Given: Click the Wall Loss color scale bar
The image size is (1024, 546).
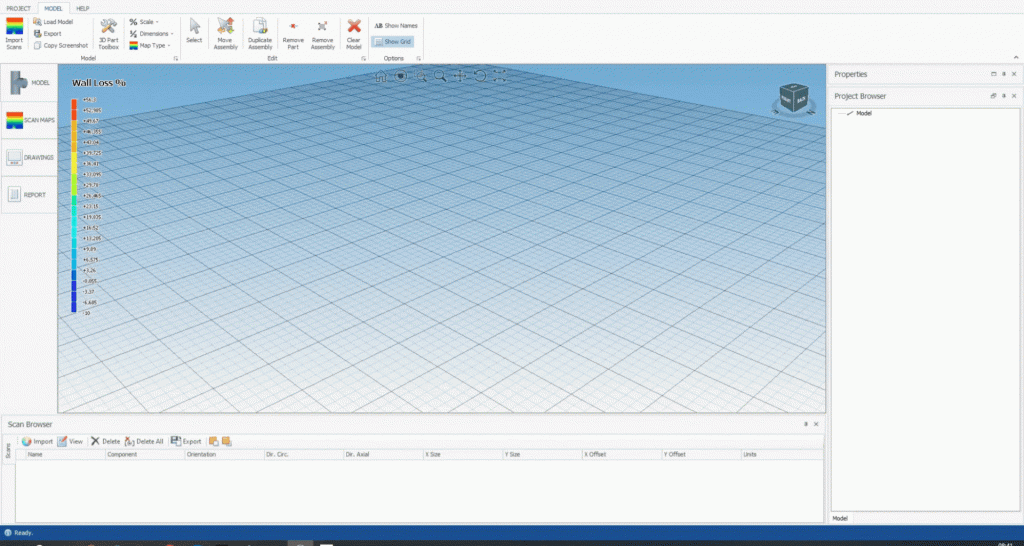Looking at the screenshot, I should (74, 205).
